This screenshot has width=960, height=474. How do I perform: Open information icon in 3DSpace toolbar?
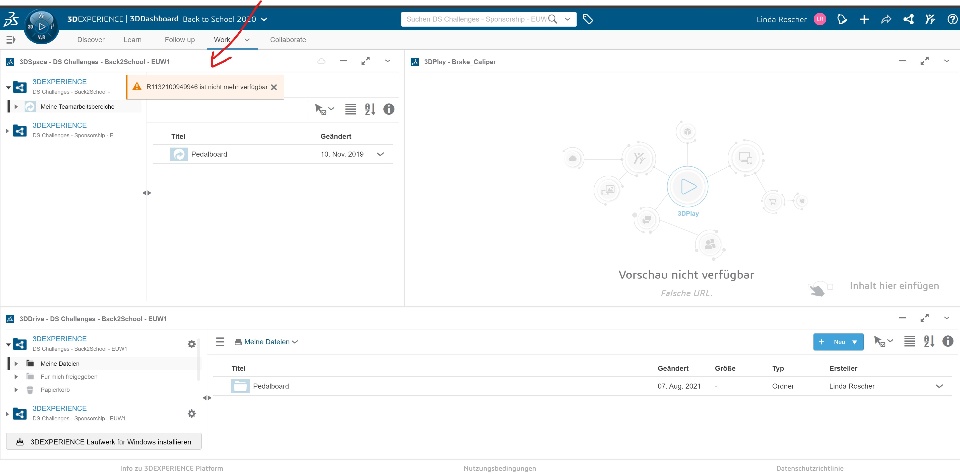388,109
